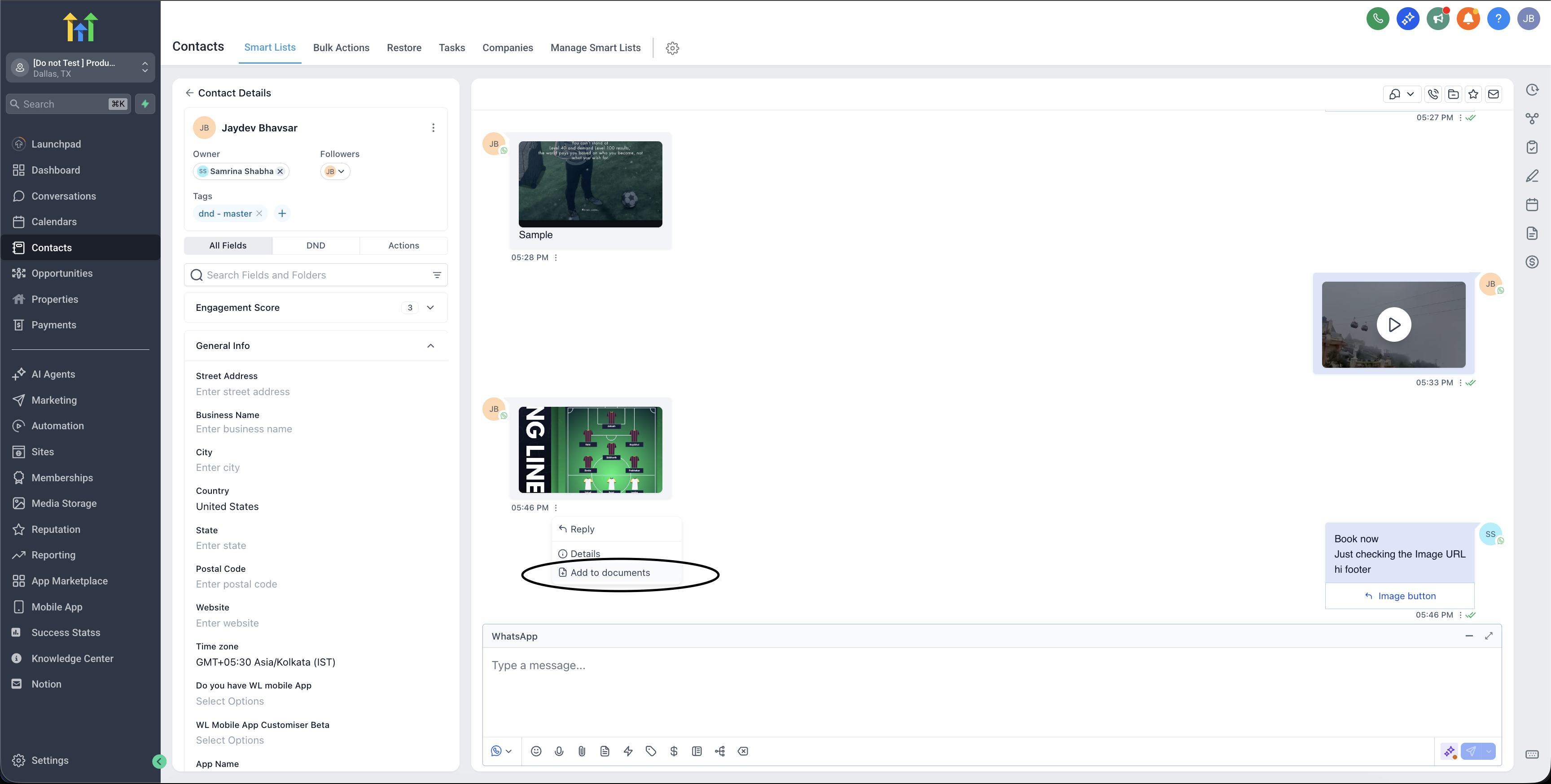Collapse the General Info section
The image size is (1551, 784).
click(430, 346)
